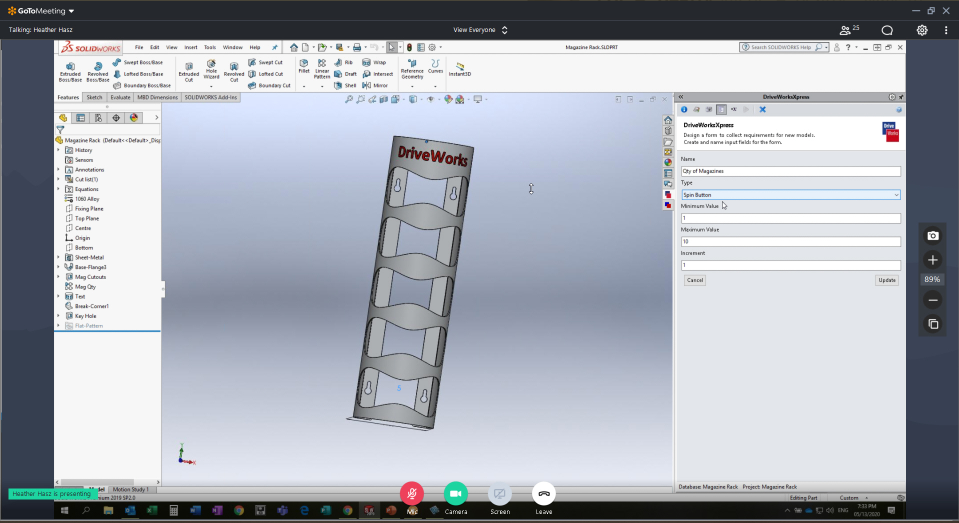Viewport: 959px width, 523px height.
Task: Expand the Mag Cutouts tree node
Action: coord(59,277)
